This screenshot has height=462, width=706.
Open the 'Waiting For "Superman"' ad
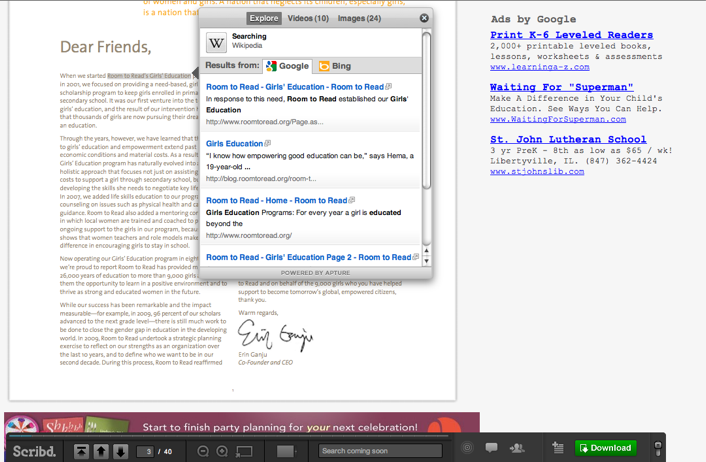[561, 87]
